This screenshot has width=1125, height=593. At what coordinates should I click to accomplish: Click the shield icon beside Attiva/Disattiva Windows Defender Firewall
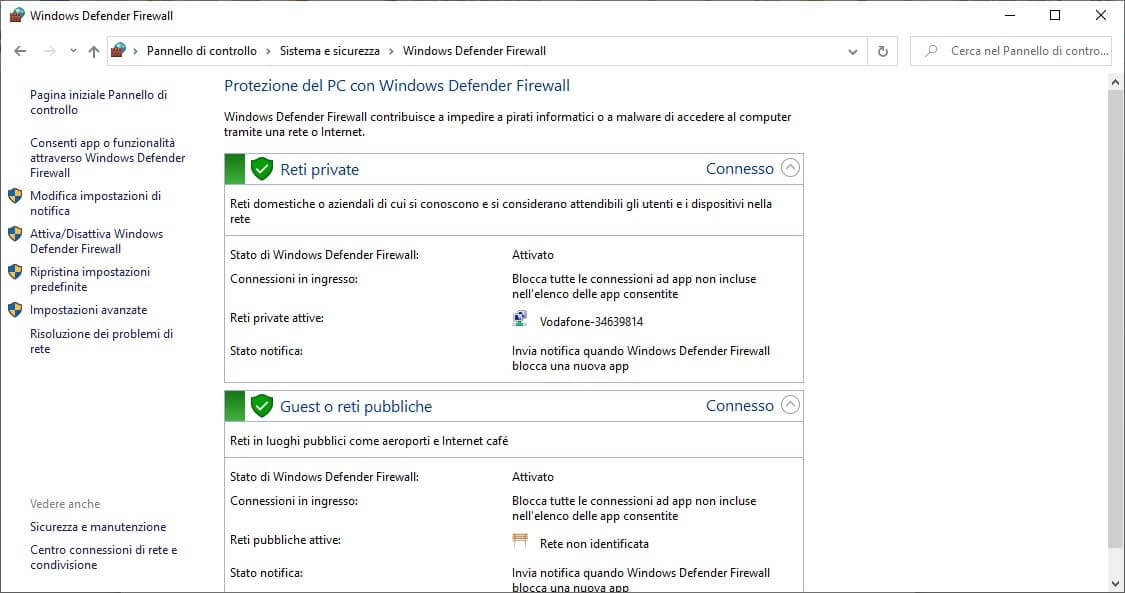coord(14,234)
